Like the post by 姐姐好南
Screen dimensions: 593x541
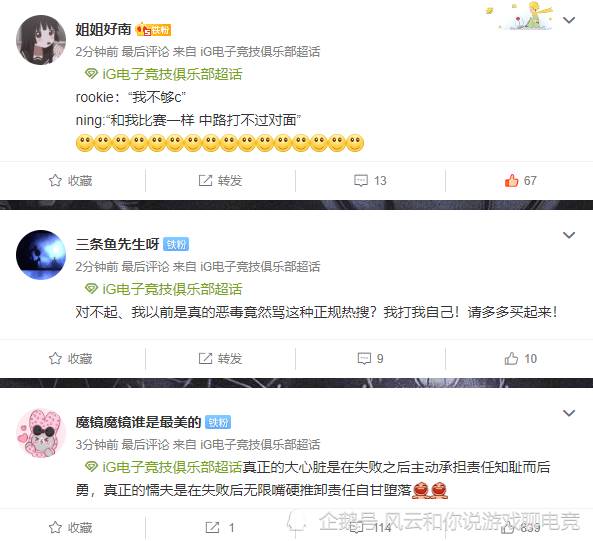[x=520, y=181]
